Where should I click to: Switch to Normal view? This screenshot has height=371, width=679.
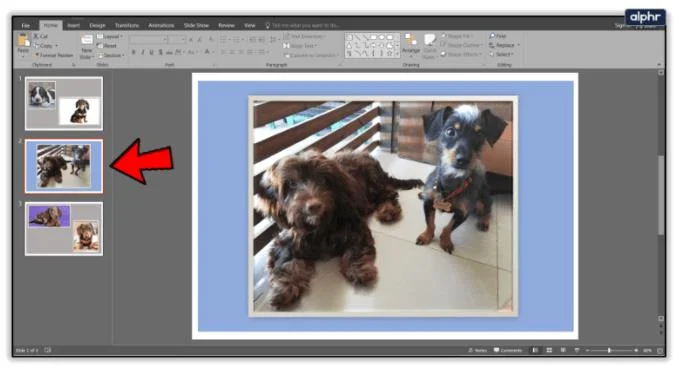click(x=535, y=350)
